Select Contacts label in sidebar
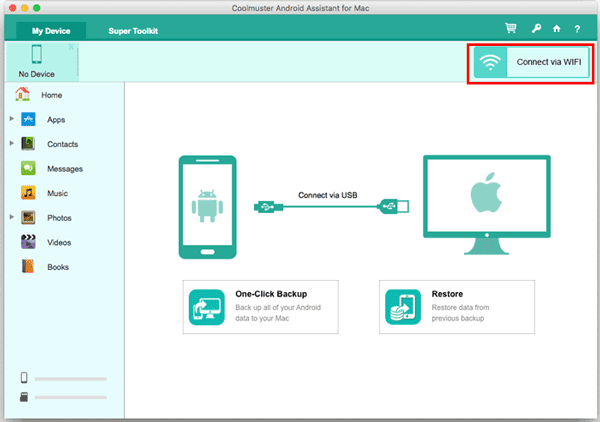The width and height of the screenshot is (600, 422). pyautogui.click(x=63, y=144)
